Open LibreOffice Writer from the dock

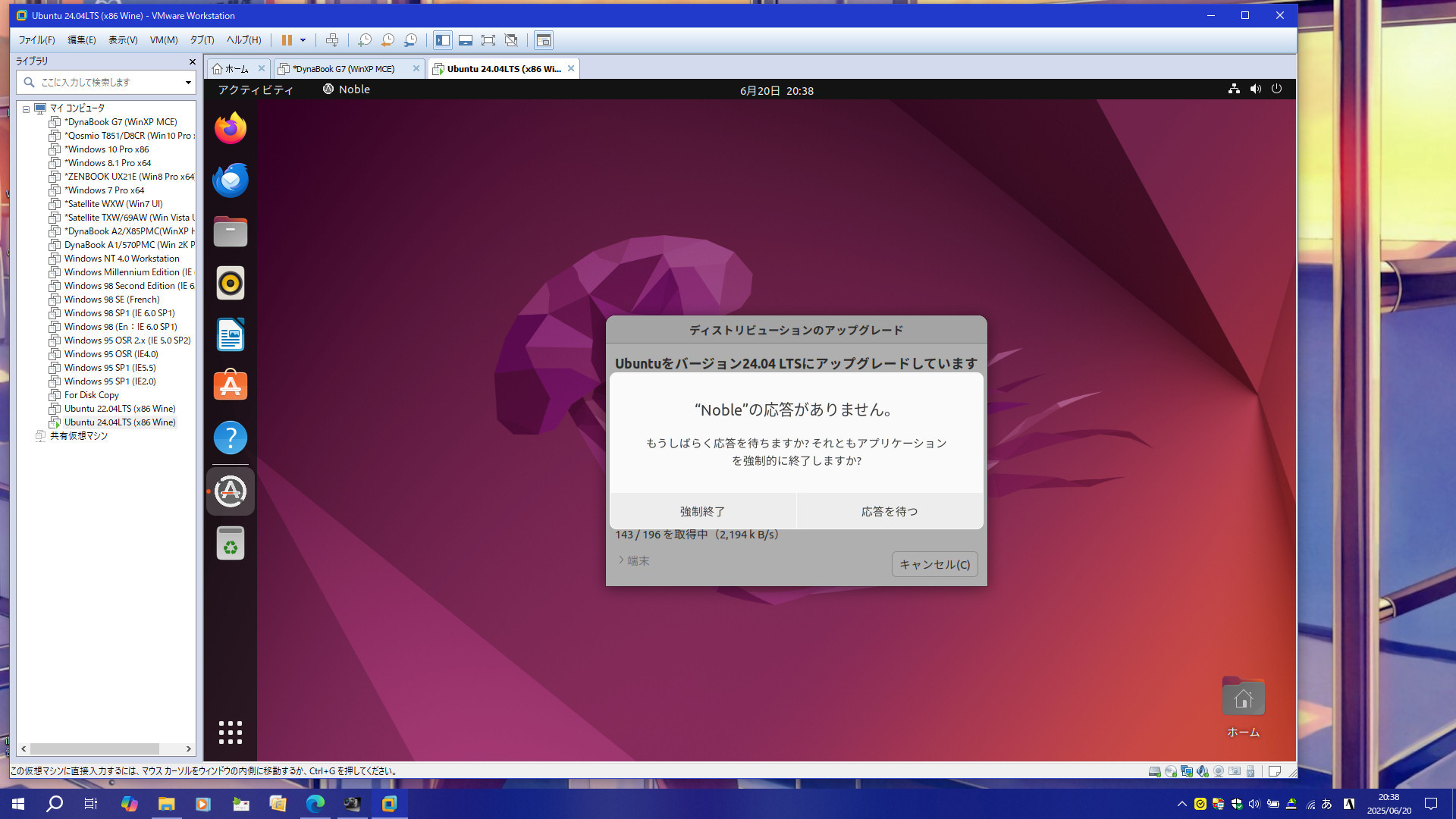(x=231, y=334)
